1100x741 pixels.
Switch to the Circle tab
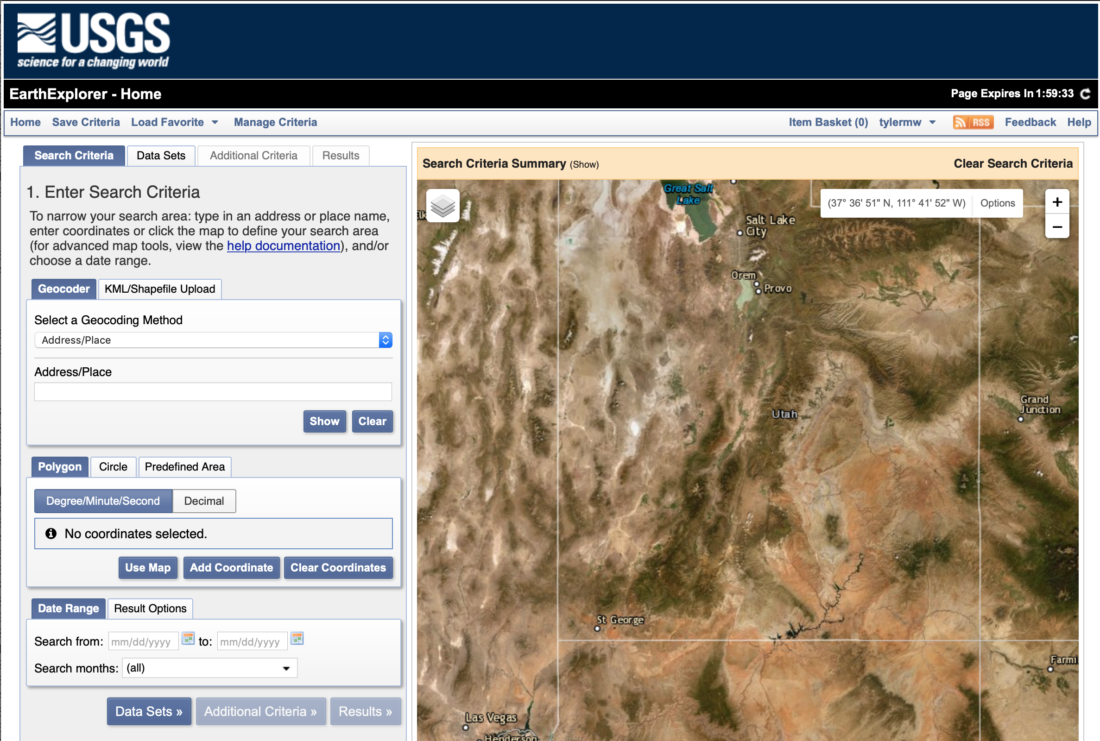pos(113,467)
